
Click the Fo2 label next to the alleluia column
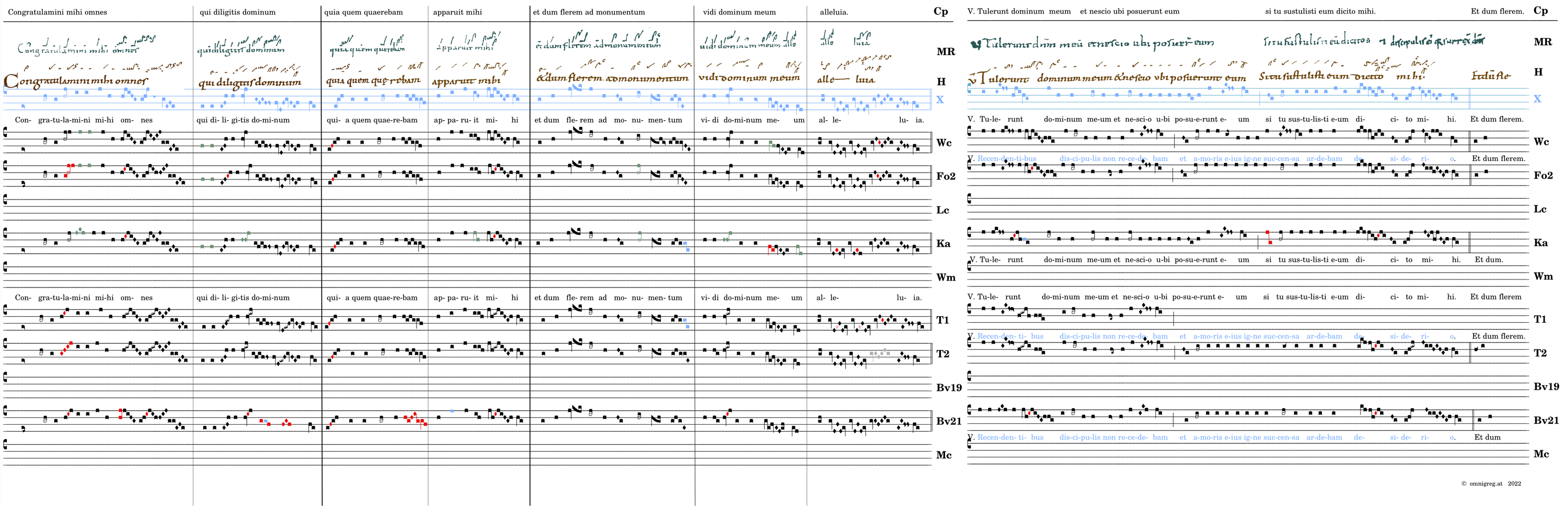945,176
